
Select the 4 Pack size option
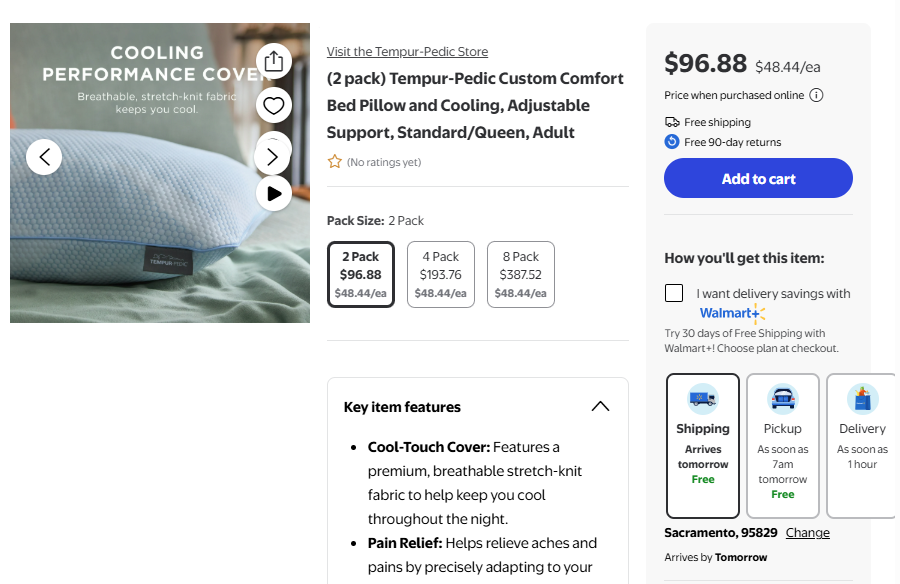(440, 274)
